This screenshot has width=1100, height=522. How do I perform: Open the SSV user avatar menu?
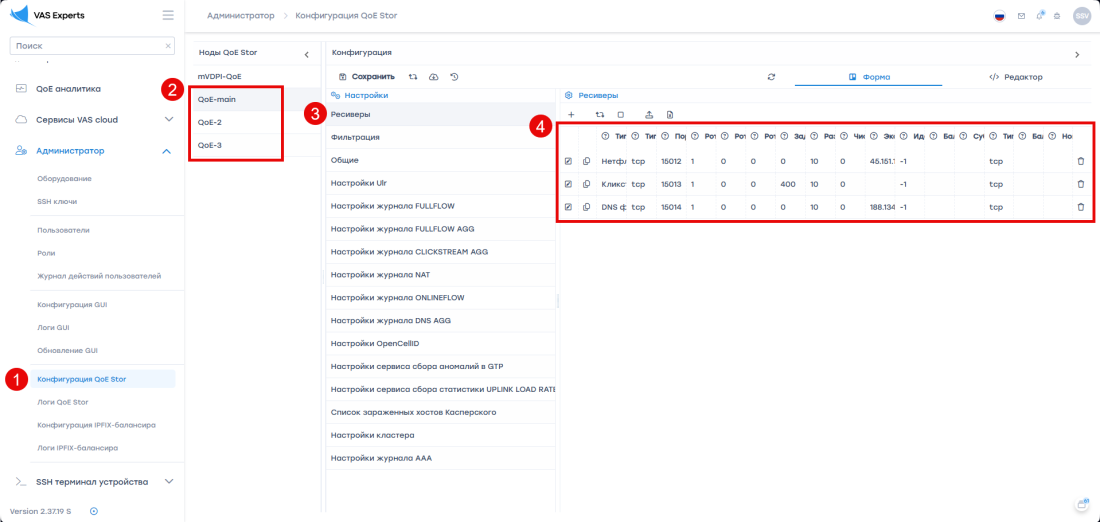coord(1081,16)
